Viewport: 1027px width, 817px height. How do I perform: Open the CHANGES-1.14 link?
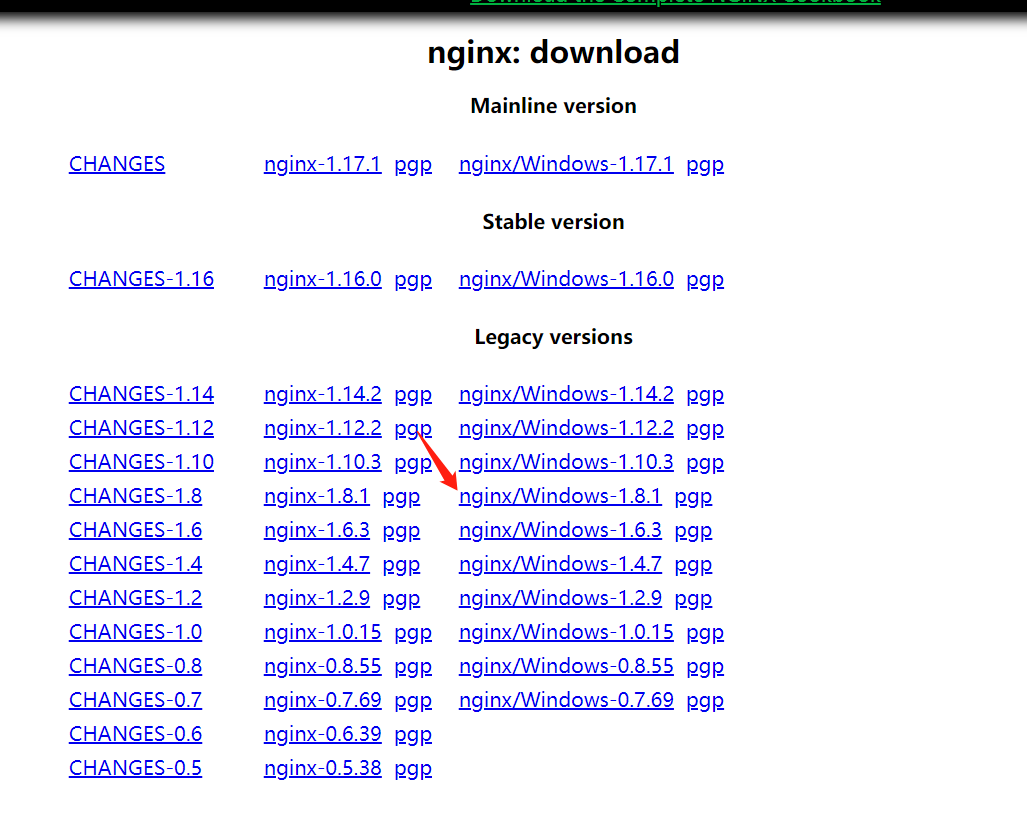pyautogui.click(x=141, y=394)
